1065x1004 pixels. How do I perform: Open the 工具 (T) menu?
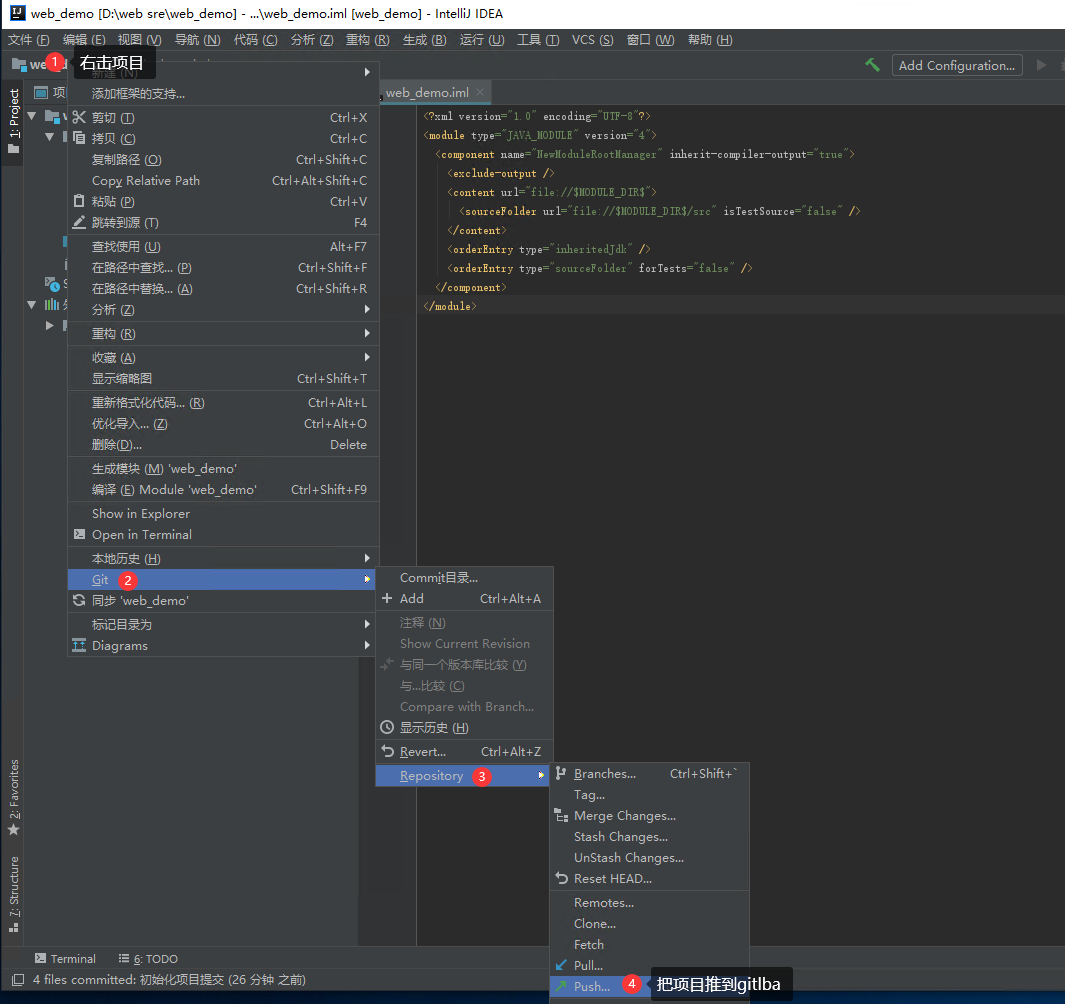(538, 39)
